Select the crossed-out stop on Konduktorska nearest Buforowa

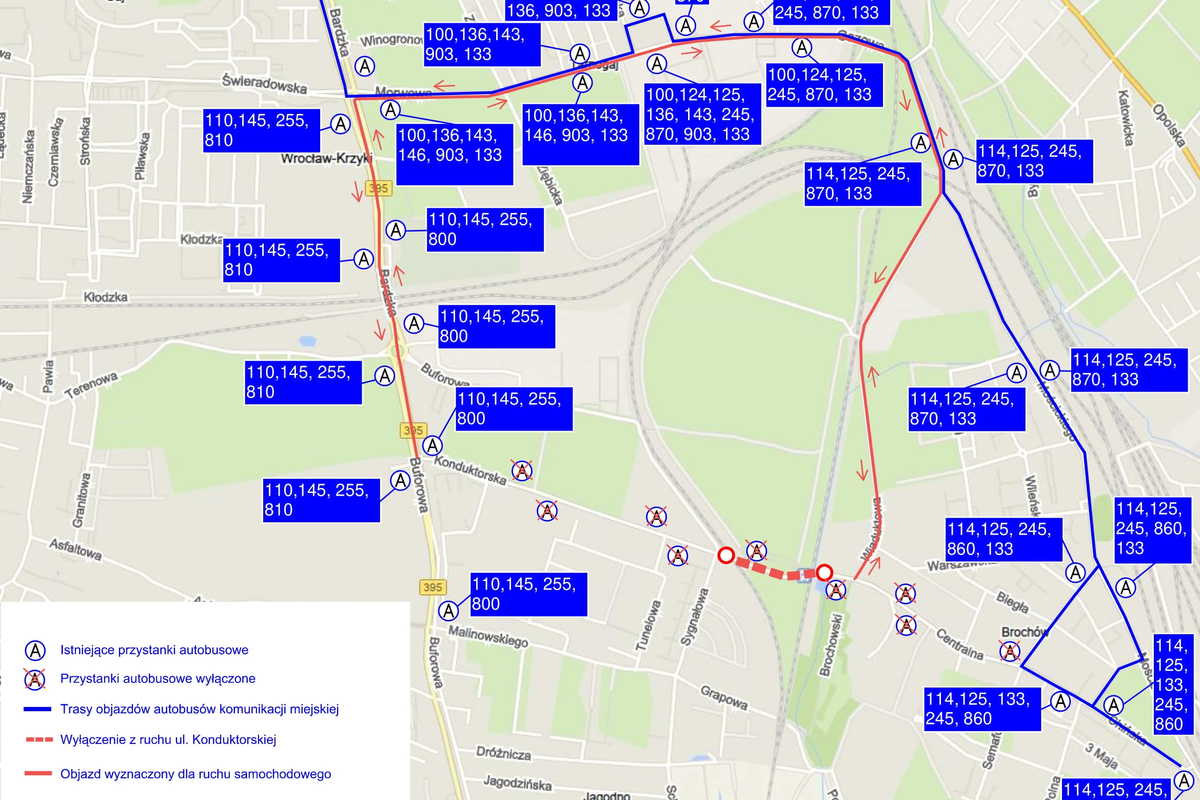[x=521, y=470]
